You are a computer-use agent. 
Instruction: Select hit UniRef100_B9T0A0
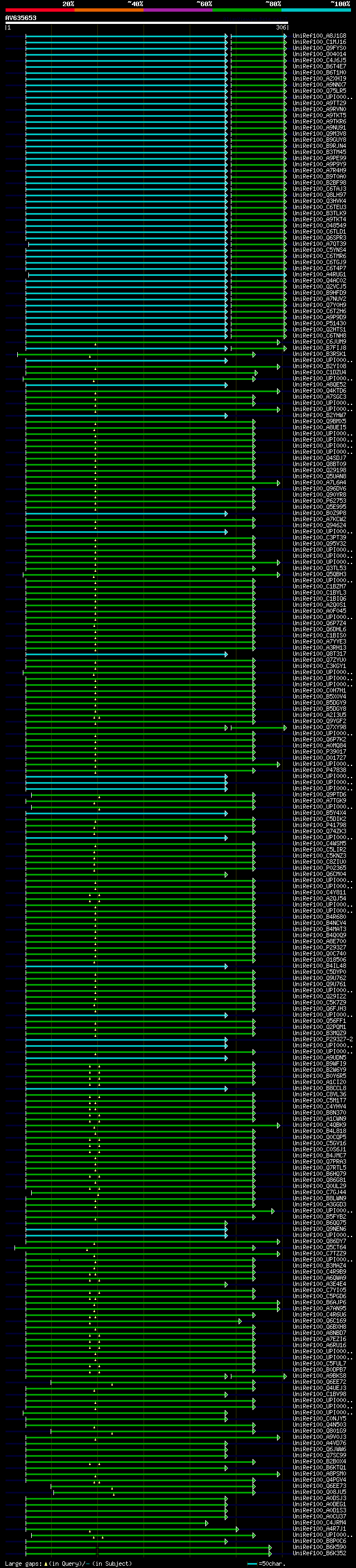click(319, 176)
